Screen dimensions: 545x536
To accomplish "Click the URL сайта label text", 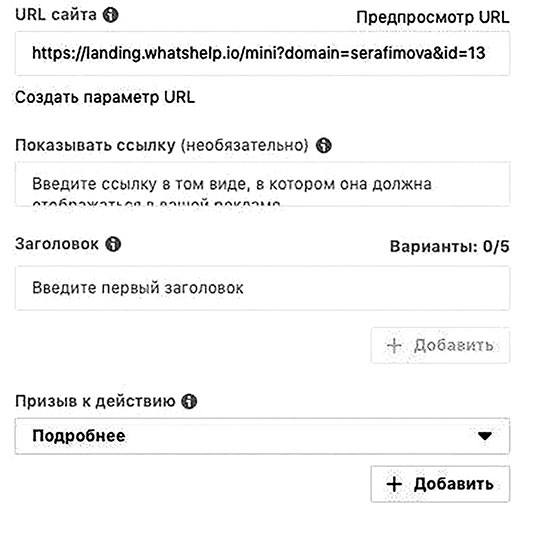I will coord(56,15).
